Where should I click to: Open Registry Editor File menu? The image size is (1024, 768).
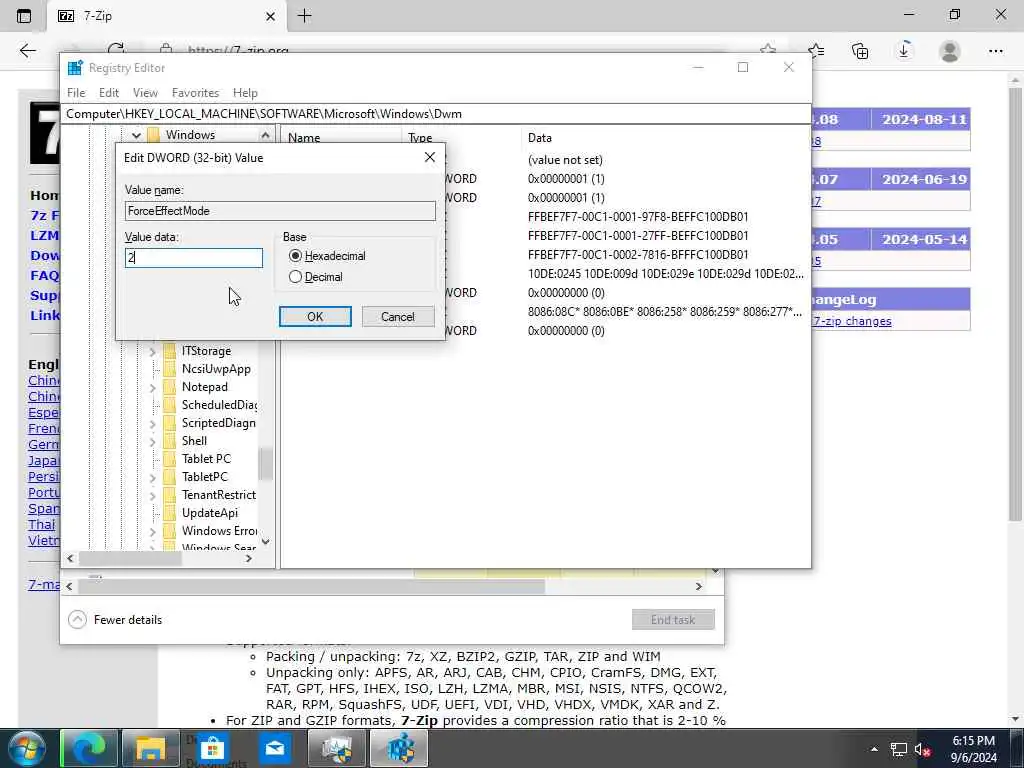tap(76, 93)
